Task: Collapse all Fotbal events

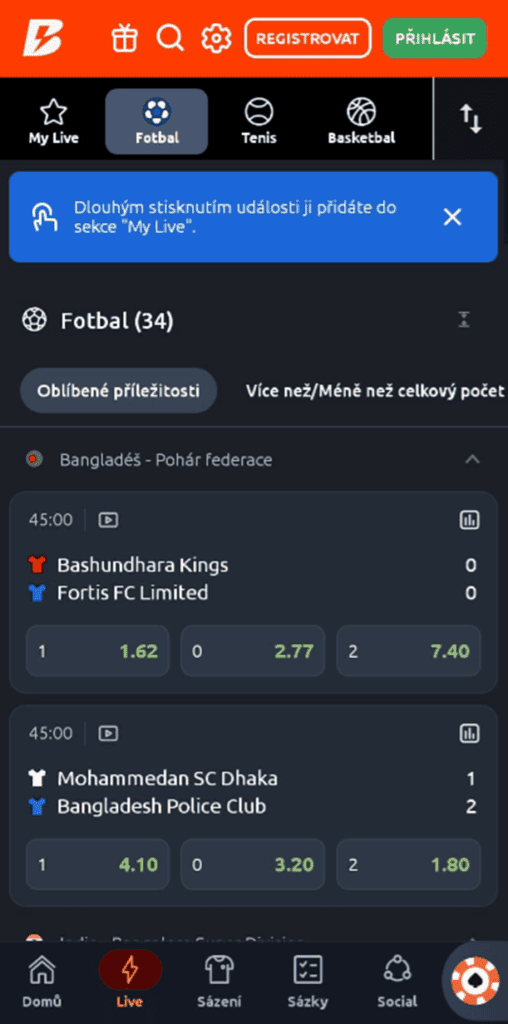Action: click(464, 320)
